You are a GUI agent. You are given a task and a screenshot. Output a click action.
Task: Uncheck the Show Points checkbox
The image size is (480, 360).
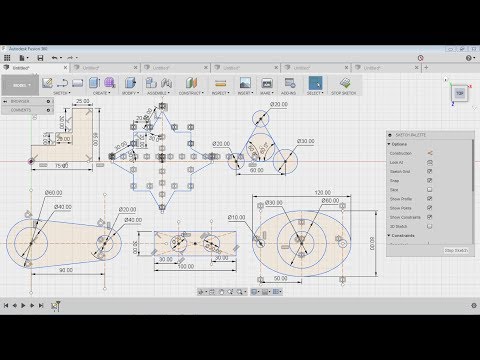430,208
